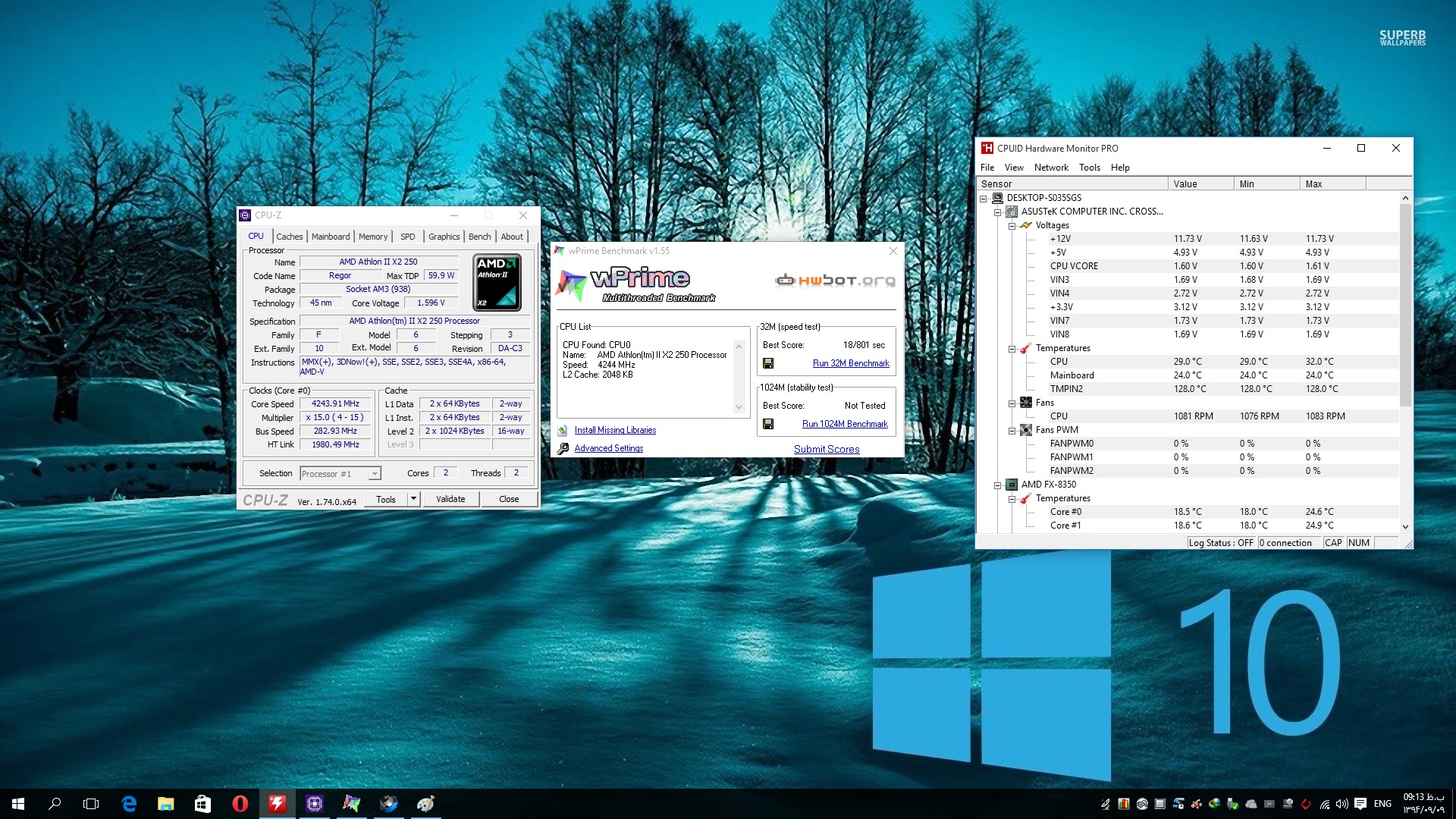The height and width of the screenshot is (819, 1456).
Task: Click the Tools button in CPU-Z
Action: (386, 499)
